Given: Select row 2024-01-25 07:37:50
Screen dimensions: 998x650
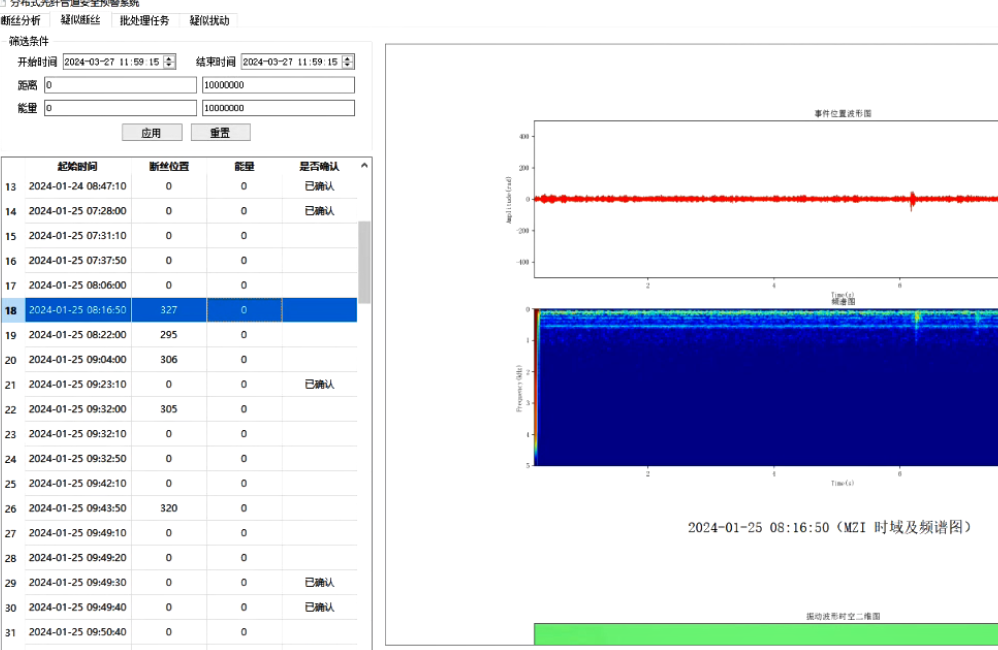Looking at the screenshot, I should tap(179, 260).
